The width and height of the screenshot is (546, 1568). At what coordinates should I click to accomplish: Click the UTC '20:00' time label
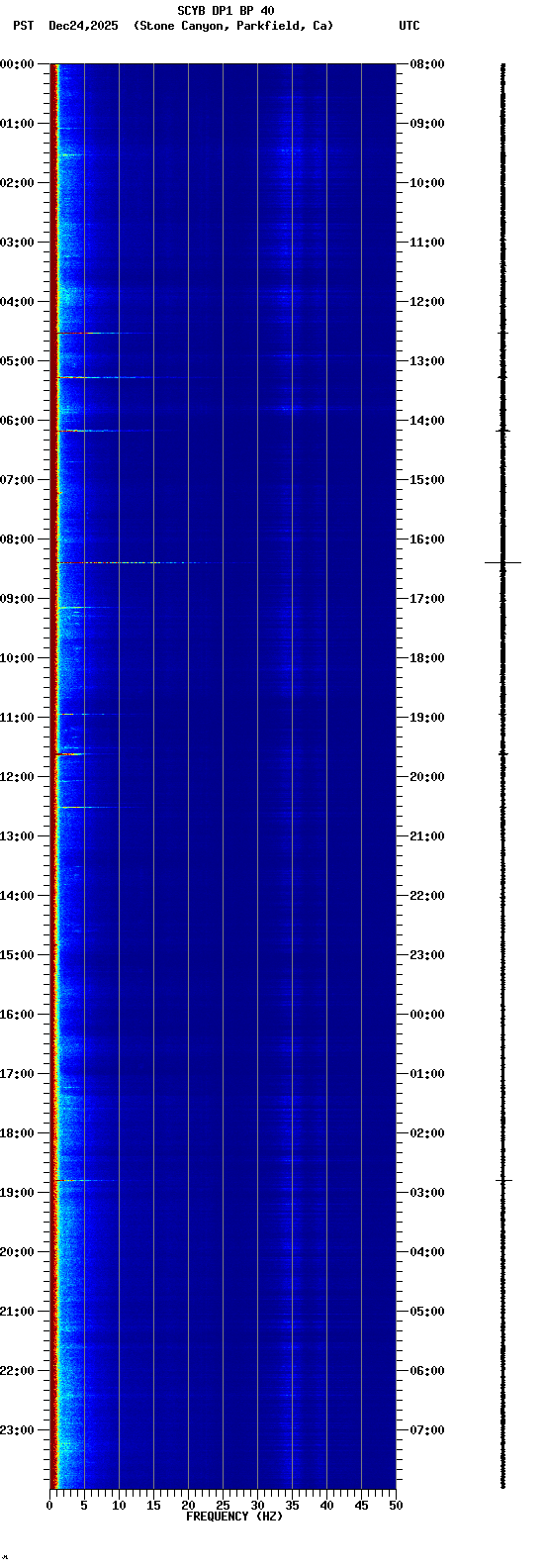(x=427, y=777)
